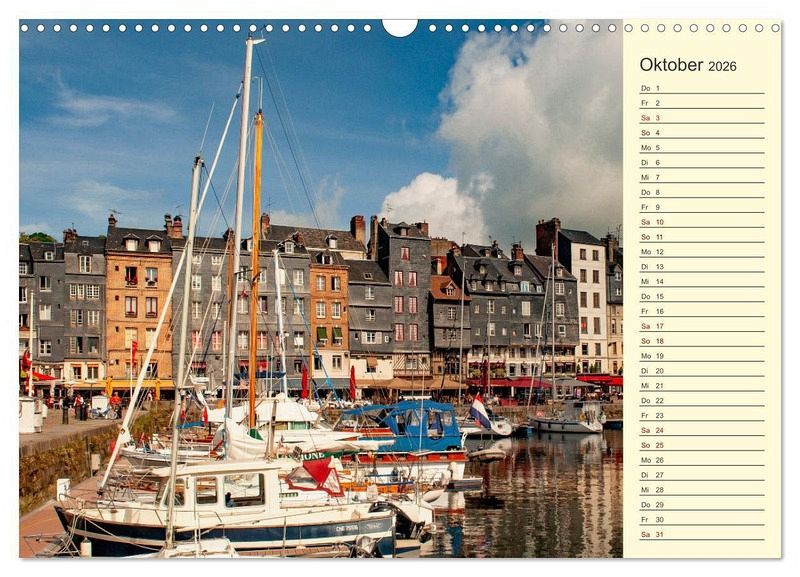Select the 'Di 27' calendar row
This screenshot has width=800, height=577.
point(702,475)
